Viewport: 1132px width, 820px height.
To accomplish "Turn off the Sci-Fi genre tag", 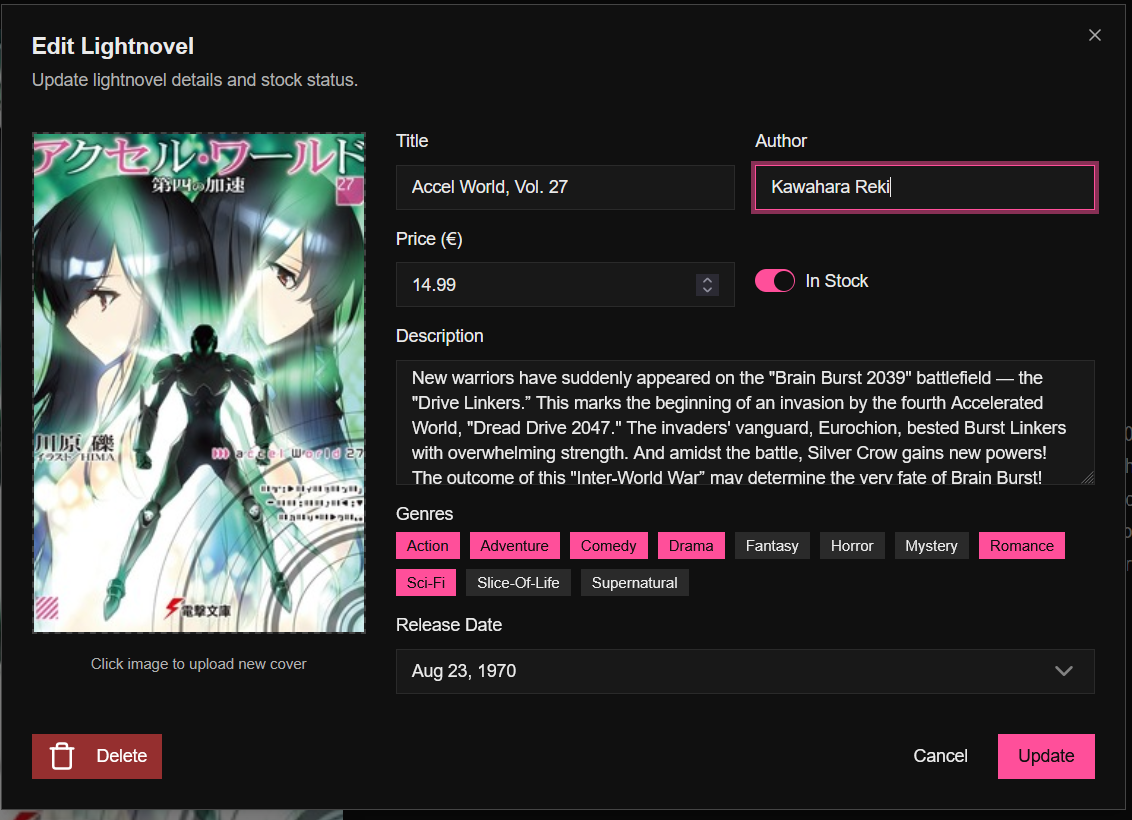I will [x=426, y=583].
